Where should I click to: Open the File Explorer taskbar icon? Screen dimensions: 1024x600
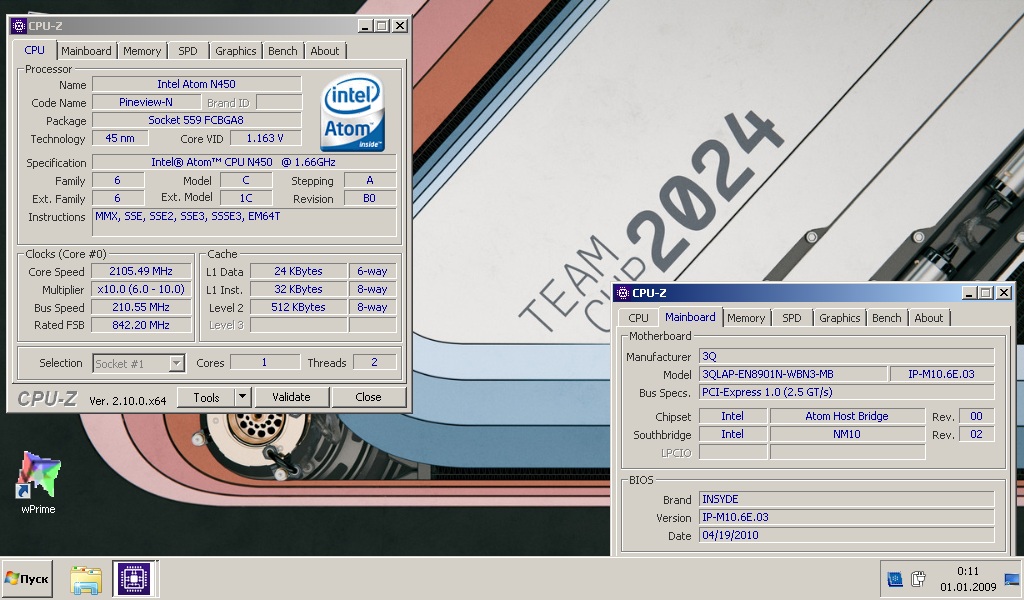[x=86, y=578]
